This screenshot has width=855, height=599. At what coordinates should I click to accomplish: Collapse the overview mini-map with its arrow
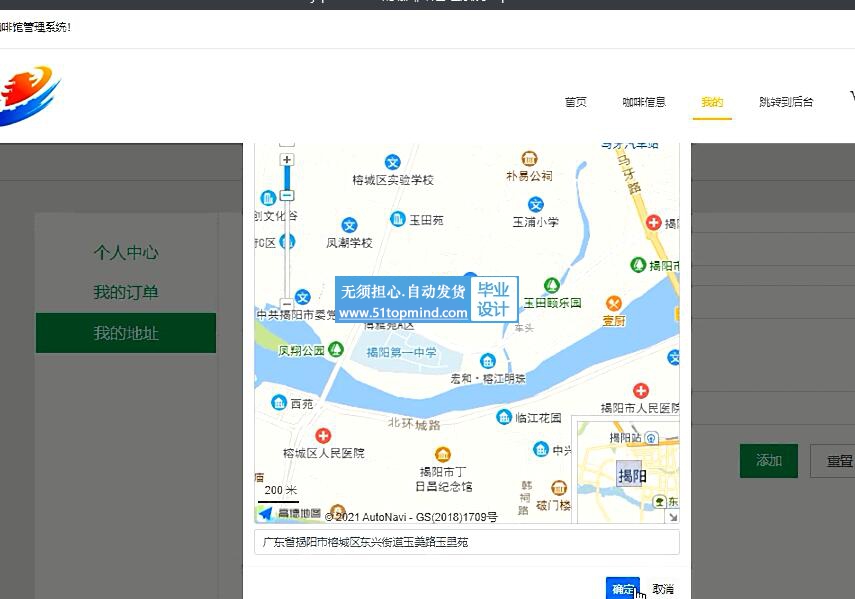coord(673,517)
